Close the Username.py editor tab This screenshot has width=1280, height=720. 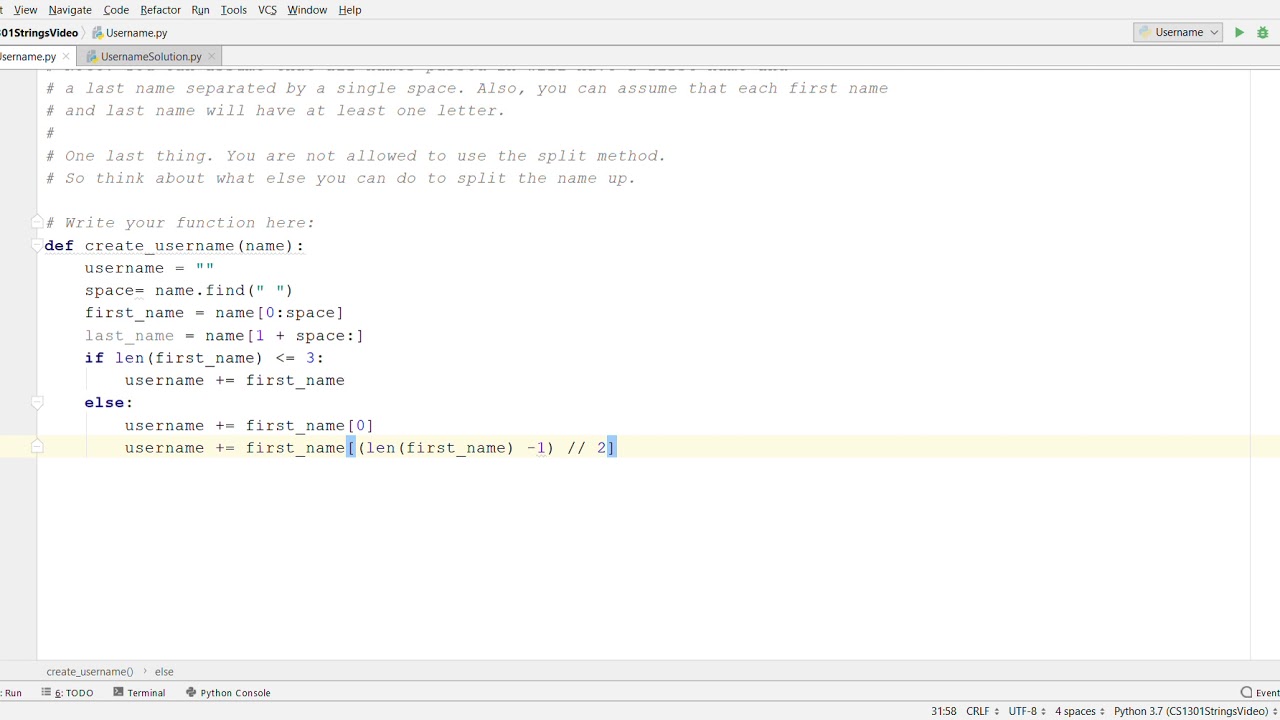point(66,57)
